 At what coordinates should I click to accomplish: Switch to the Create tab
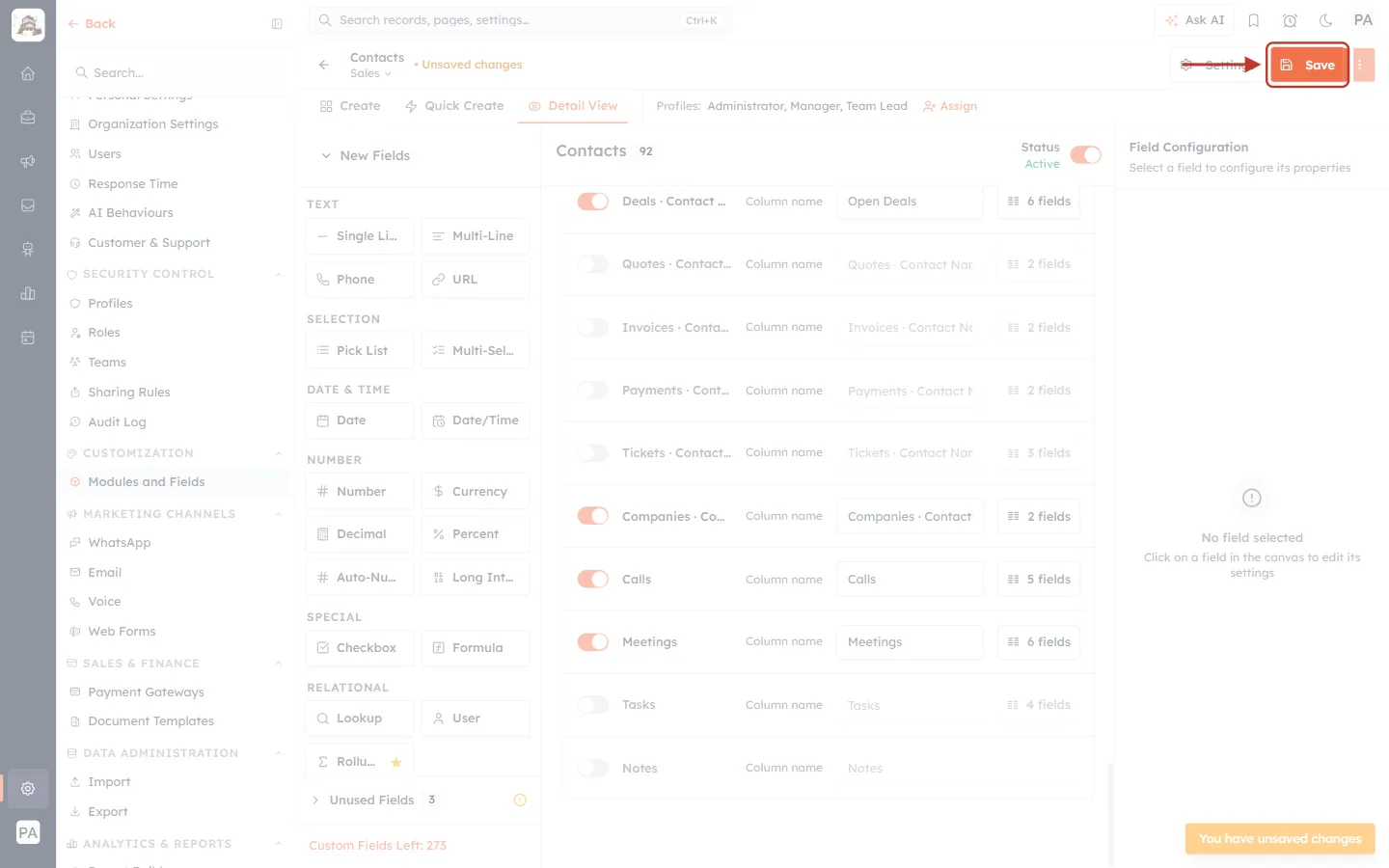(350, 106)
